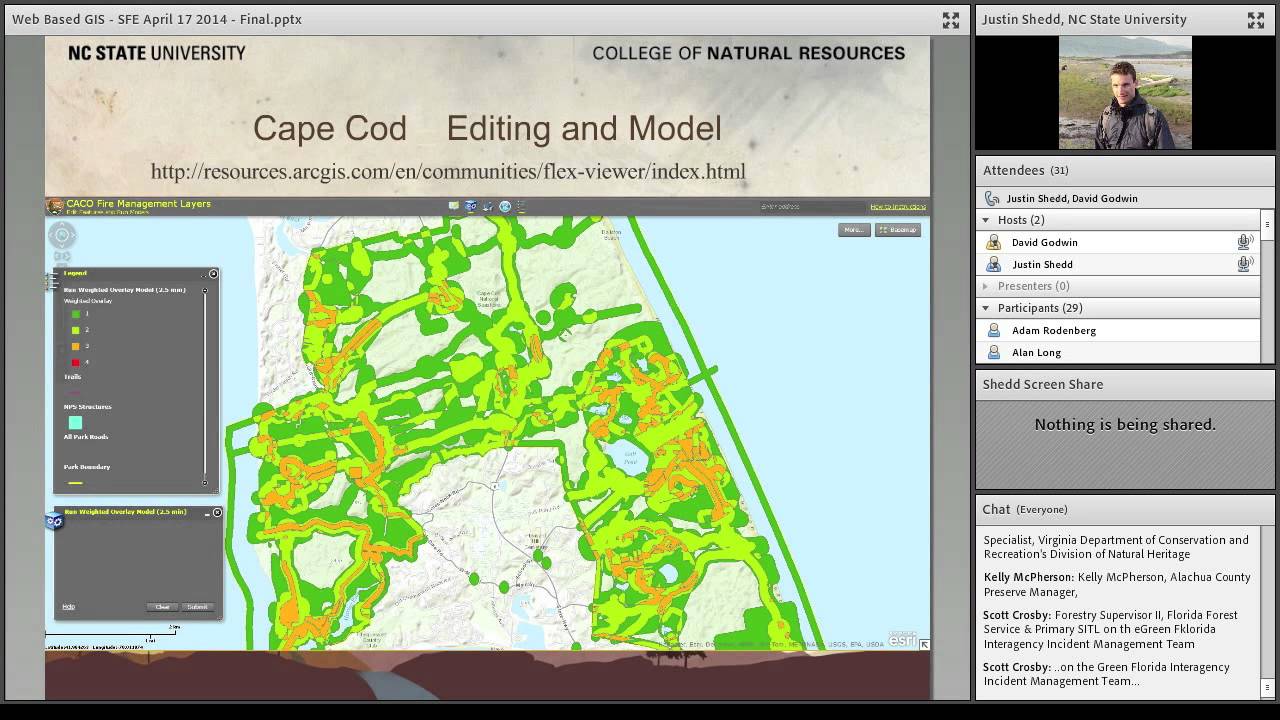The image size is (1280, 720).
Task: Open the globe widget icon in header
Action: (505, 206)
